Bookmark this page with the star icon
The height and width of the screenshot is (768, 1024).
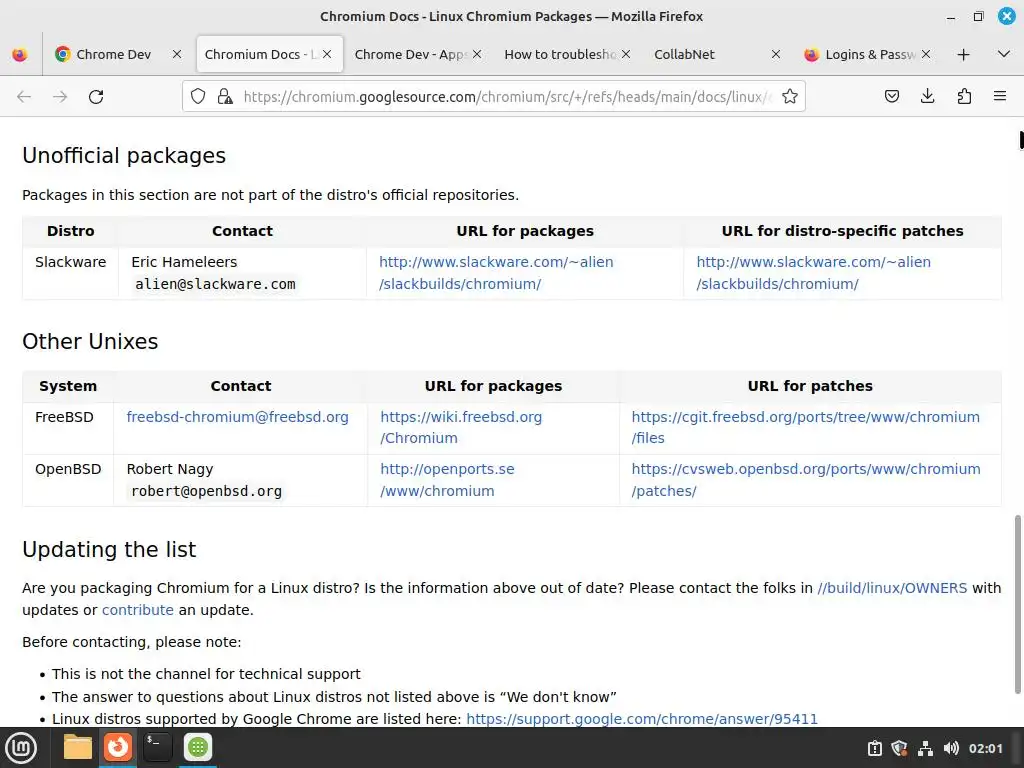point(790,97)
